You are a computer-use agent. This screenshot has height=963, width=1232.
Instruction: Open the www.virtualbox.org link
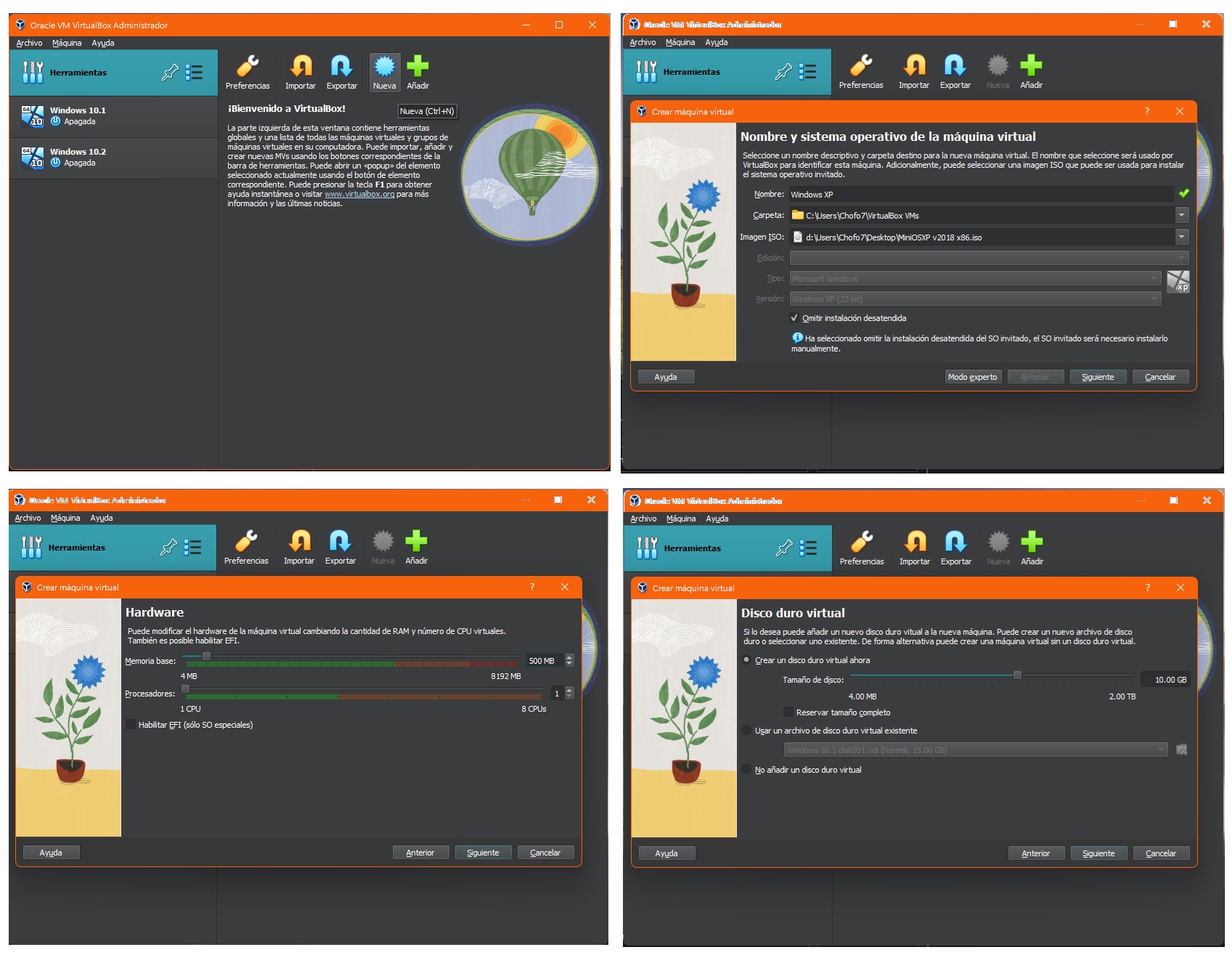click(x=359, y=194)
